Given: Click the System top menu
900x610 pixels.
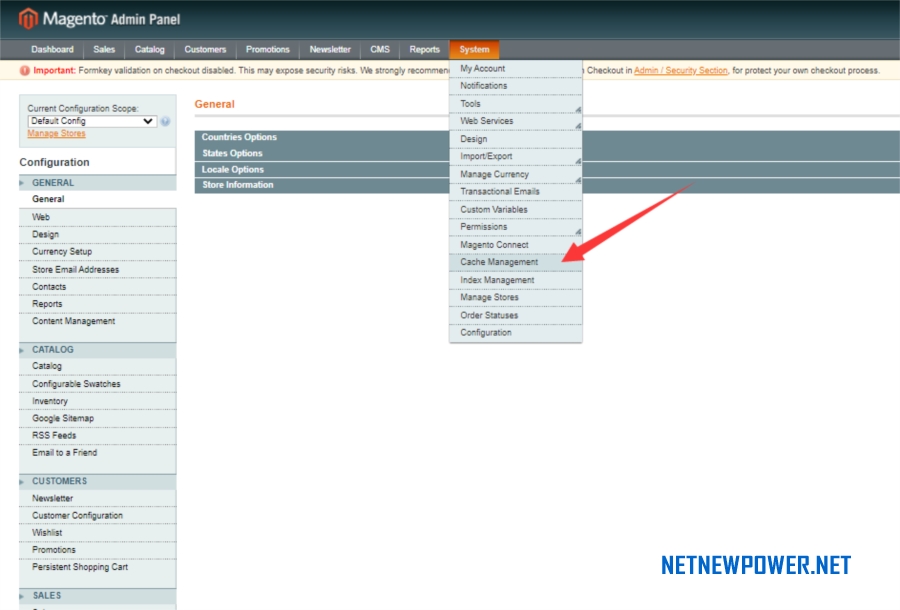Looking at the screenshot, I should pos(474,49).
